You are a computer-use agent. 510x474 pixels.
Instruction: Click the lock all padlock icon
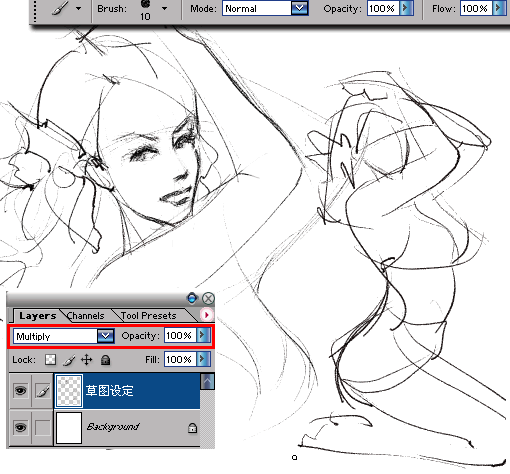click(x=105, y=360)
